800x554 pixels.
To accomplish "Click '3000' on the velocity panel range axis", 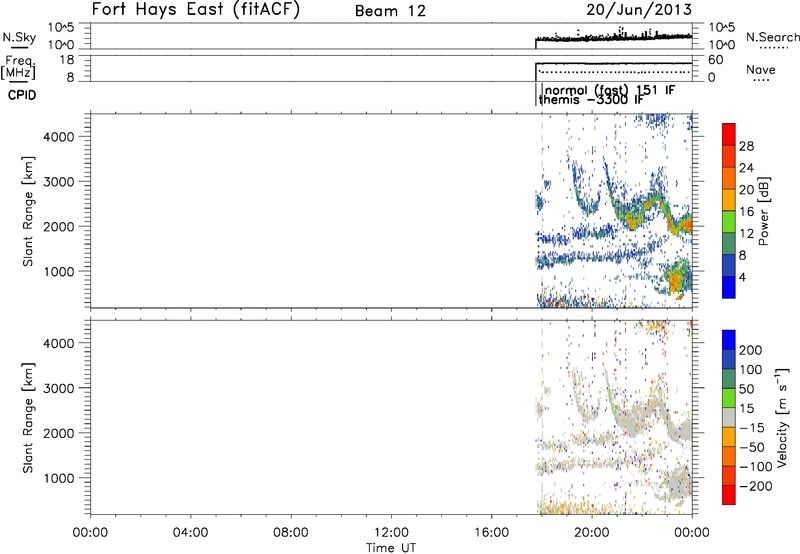I will pos(59,388).
